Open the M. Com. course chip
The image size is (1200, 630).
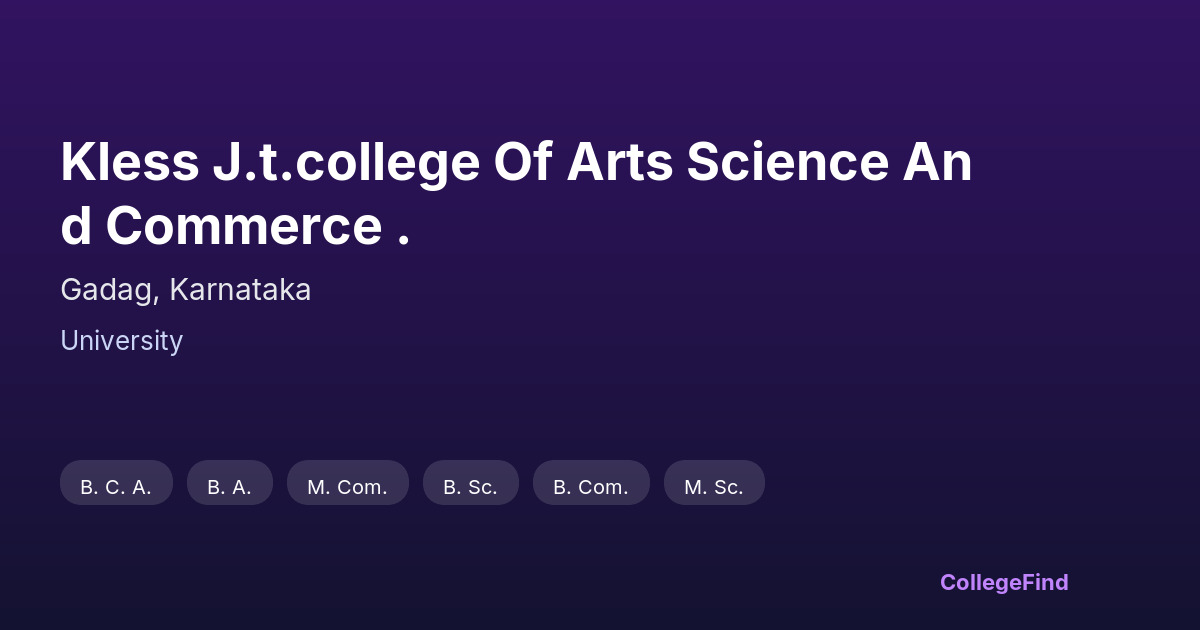click(x=347, y=486)
